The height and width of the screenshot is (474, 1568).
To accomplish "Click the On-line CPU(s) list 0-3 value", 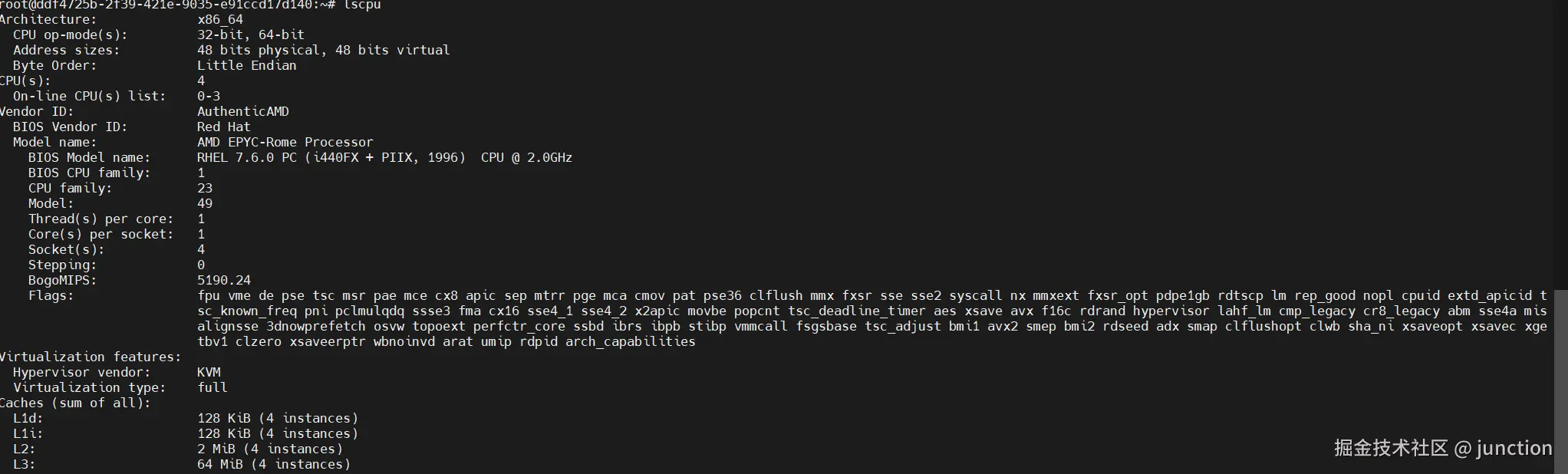I will pos(209,96).
